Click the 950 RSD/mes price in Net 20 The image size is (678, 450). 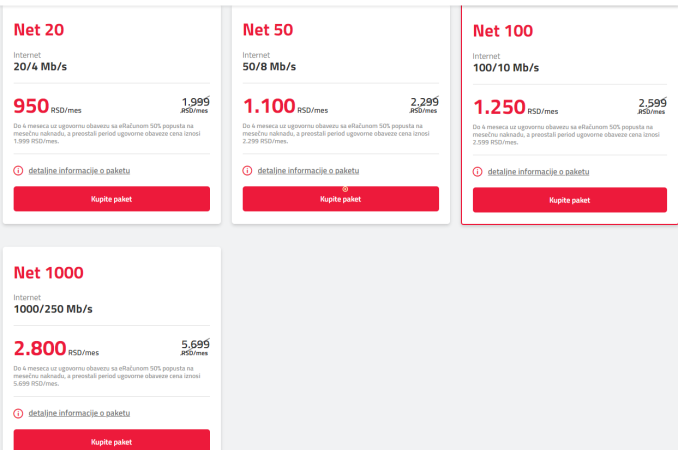[x=48, y=106]
